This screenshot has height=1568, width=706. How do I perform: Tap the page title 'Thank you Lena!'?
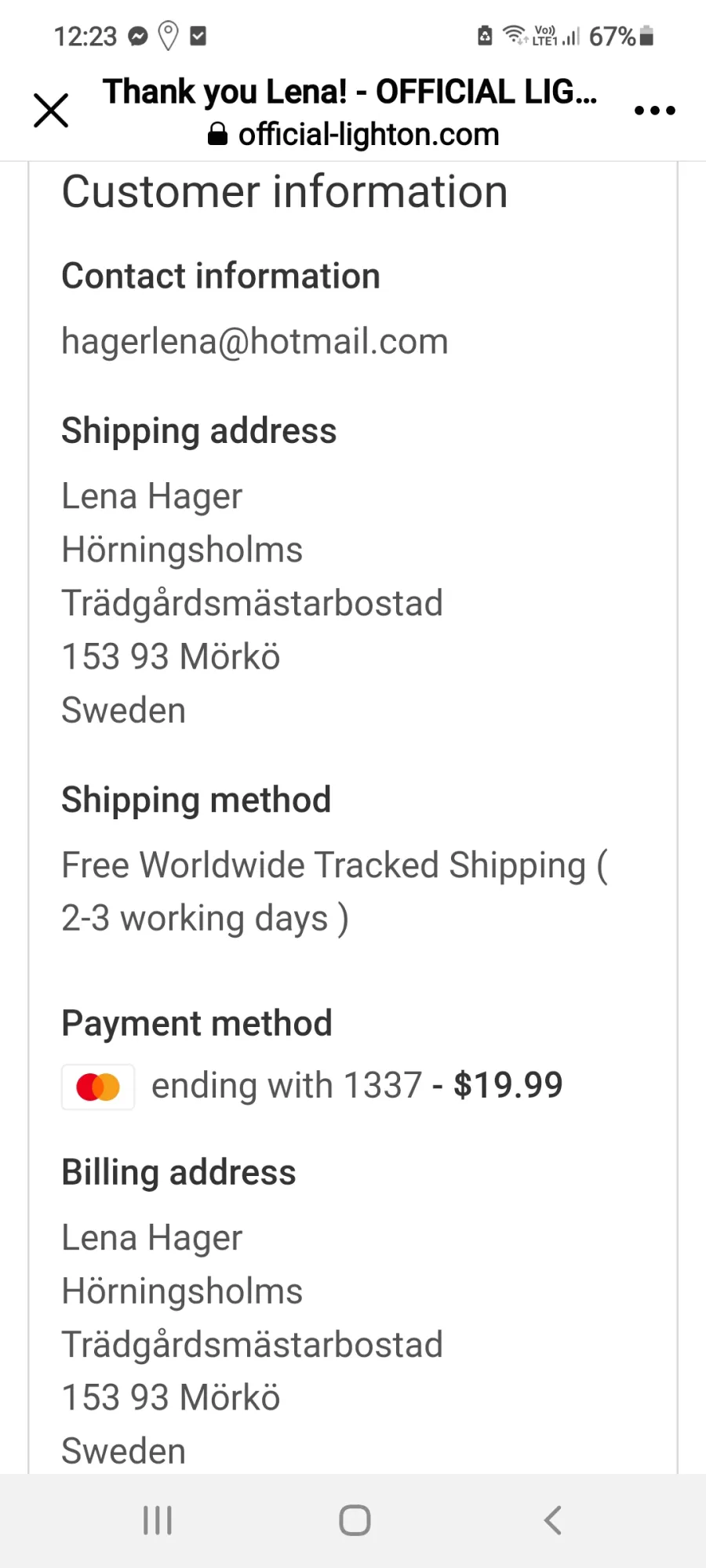point(225,92)
